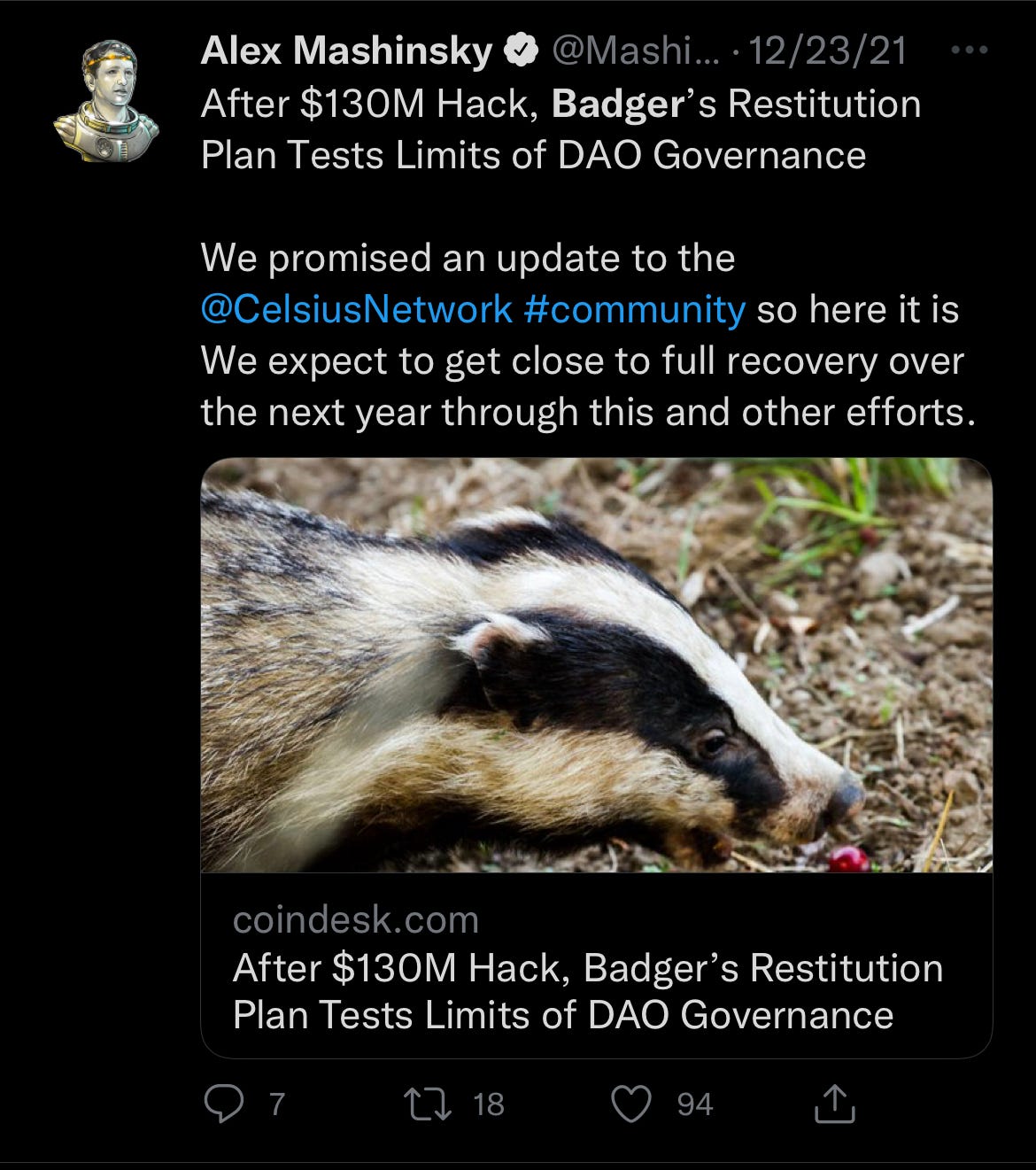Image resolution: width=1036 pixels, height=1170 pixels.
Task: Click the @Mashi… username handle
Action: (x=637, y=52)
